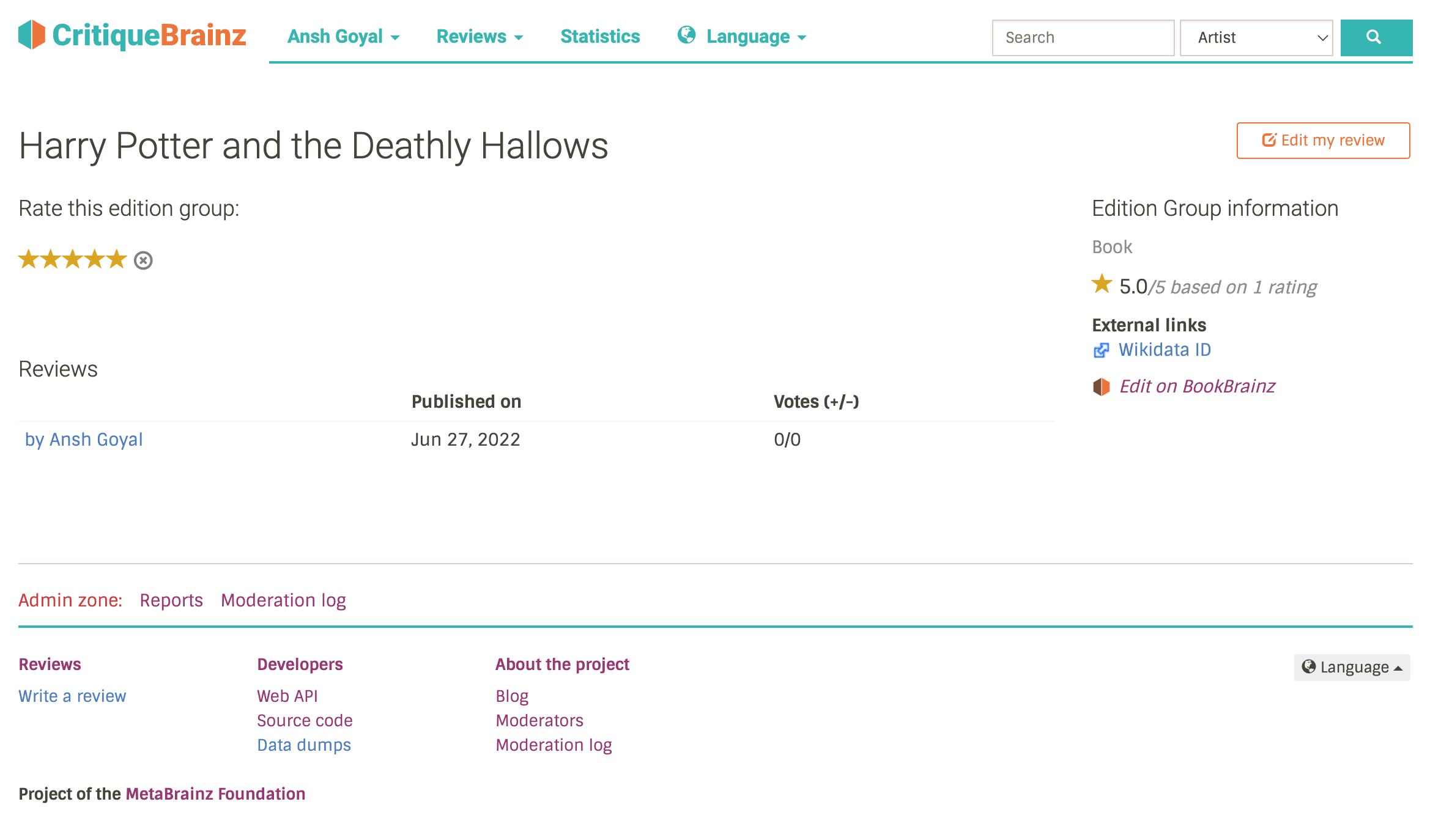Screen dimensions: 1441x840
Task: Open the Data dumps link
Action: [304, 745]
